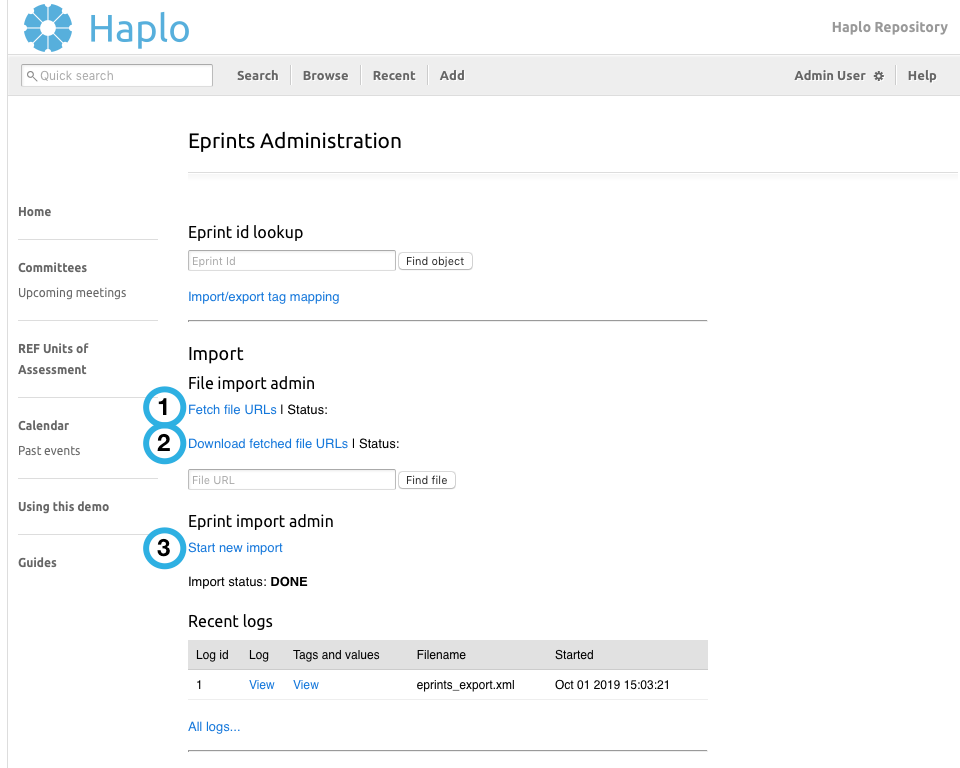Open the Guides section

[37, 562]
